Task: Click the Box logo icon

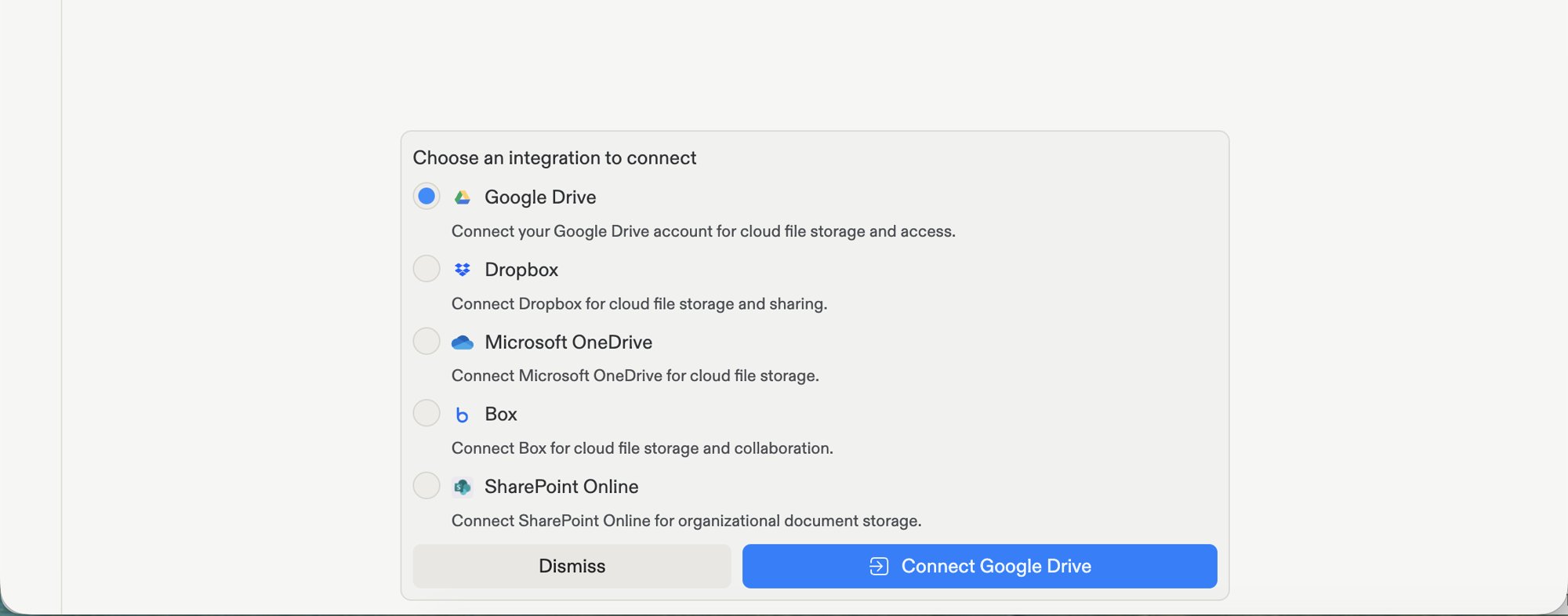Action: pyautogui.click(x=463, y=415)
